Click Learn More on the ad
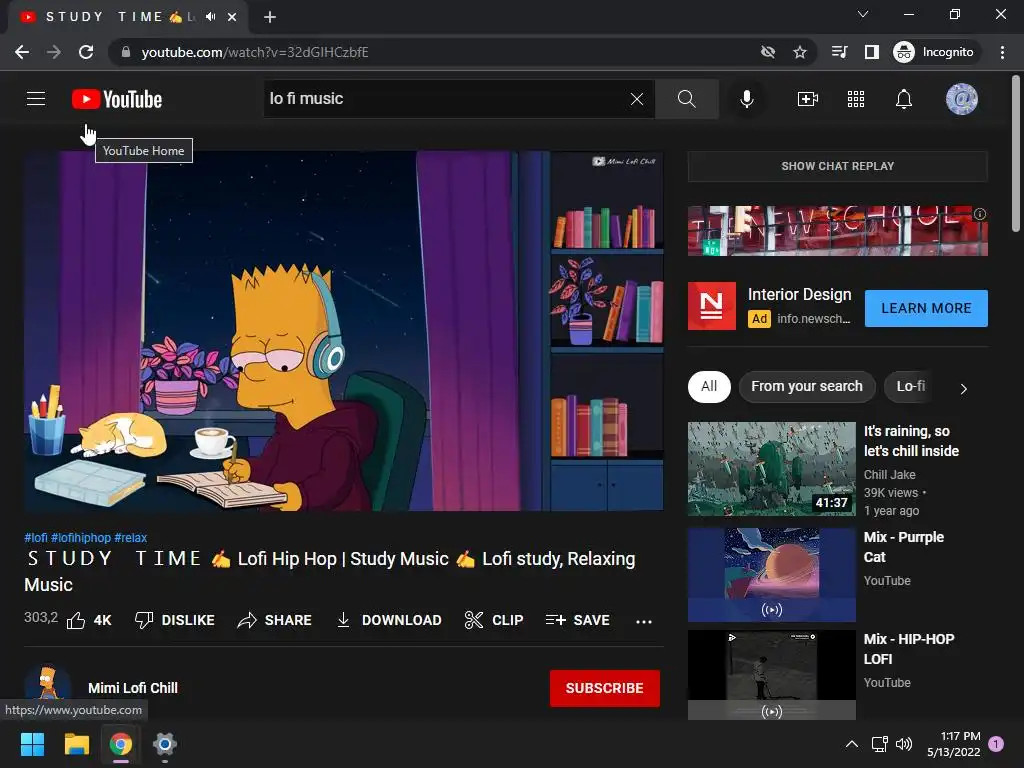Image resolution: width=1024 pixels, height=768 pixels. click(926, 308)
